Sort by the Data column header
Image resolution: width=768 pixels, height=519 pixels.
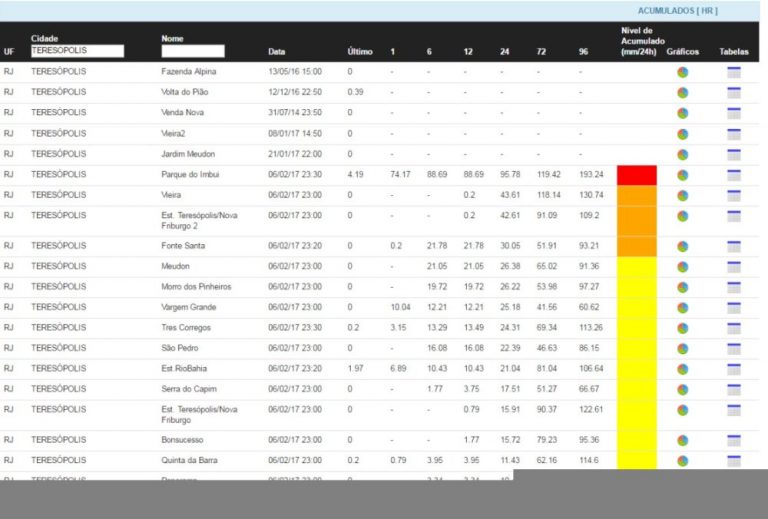277,51
